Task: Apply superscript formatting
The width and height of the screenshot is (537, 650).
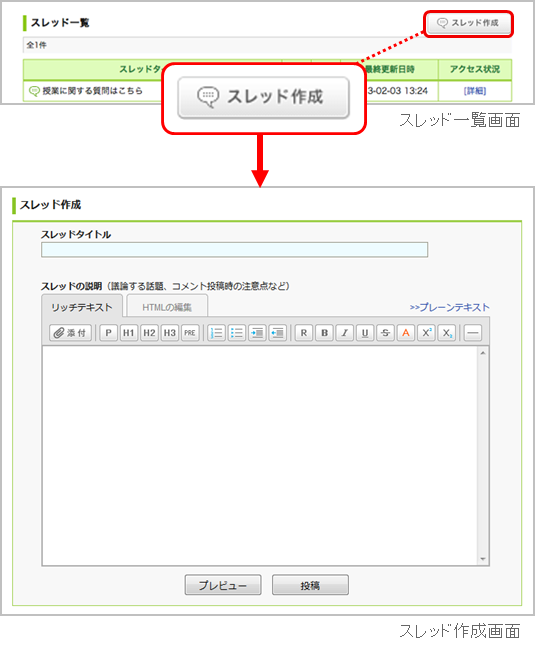Action: click(426, 333)
